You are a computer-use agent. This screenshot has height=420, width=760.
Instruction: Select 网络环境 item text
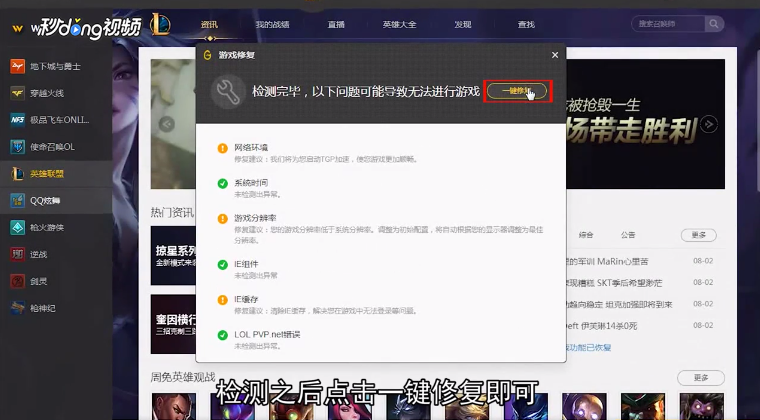point(251,147)
